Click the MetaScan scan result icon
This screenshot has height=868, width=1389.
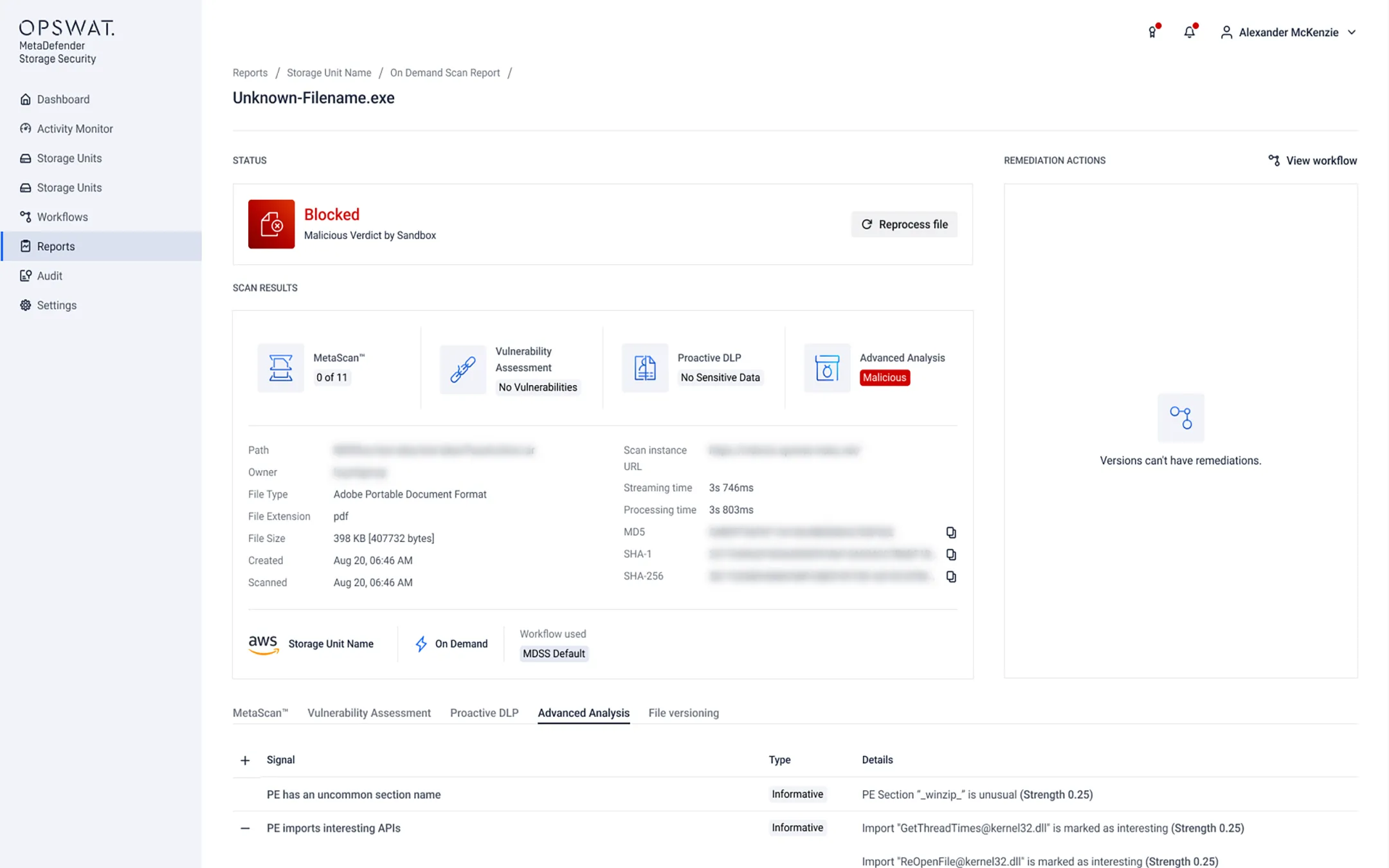pos(280,368)
